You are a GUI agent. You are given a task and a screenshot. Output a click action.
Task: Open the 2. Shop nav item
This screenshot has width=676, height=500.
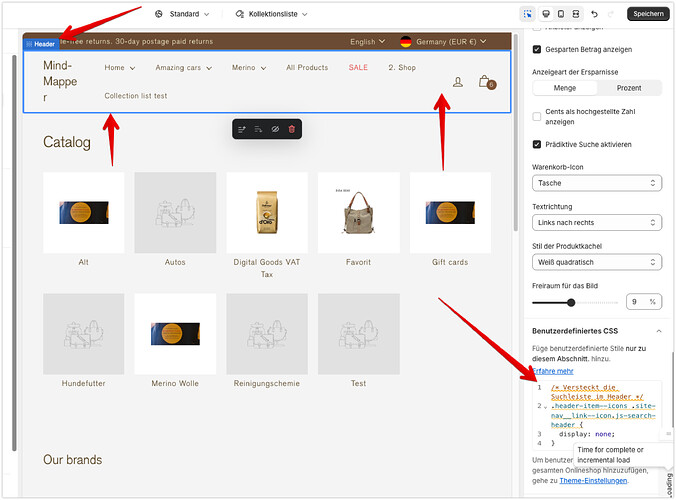[402, 68]
